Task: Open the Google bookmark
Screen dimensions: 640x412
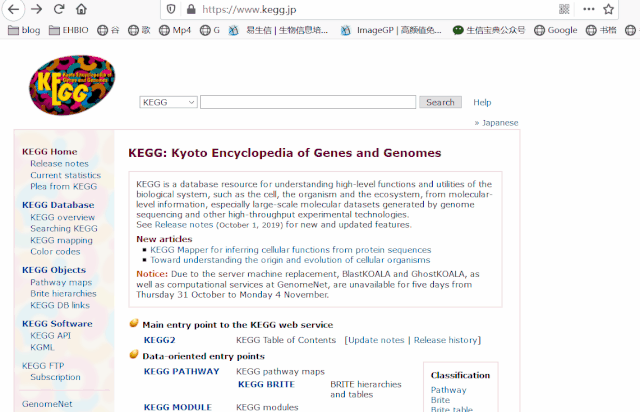Action: click(556, 30)
